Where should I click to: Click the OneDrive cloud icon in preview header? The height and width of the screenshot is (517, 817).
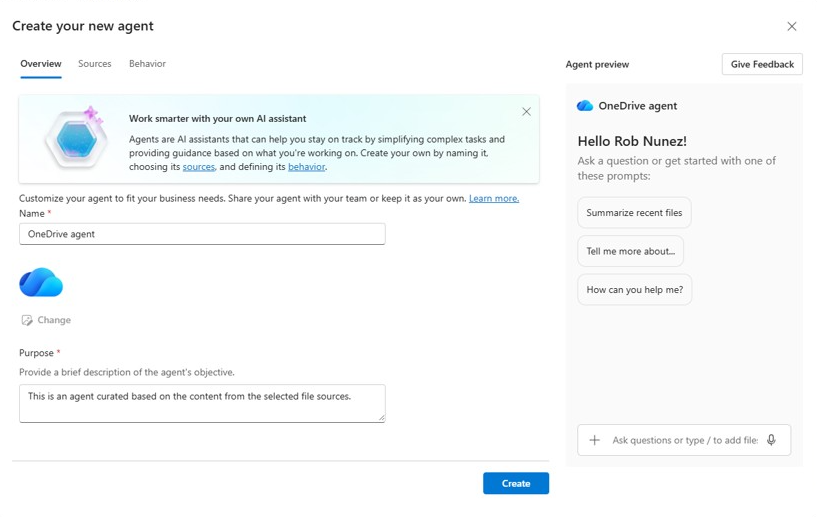(585, 106)
